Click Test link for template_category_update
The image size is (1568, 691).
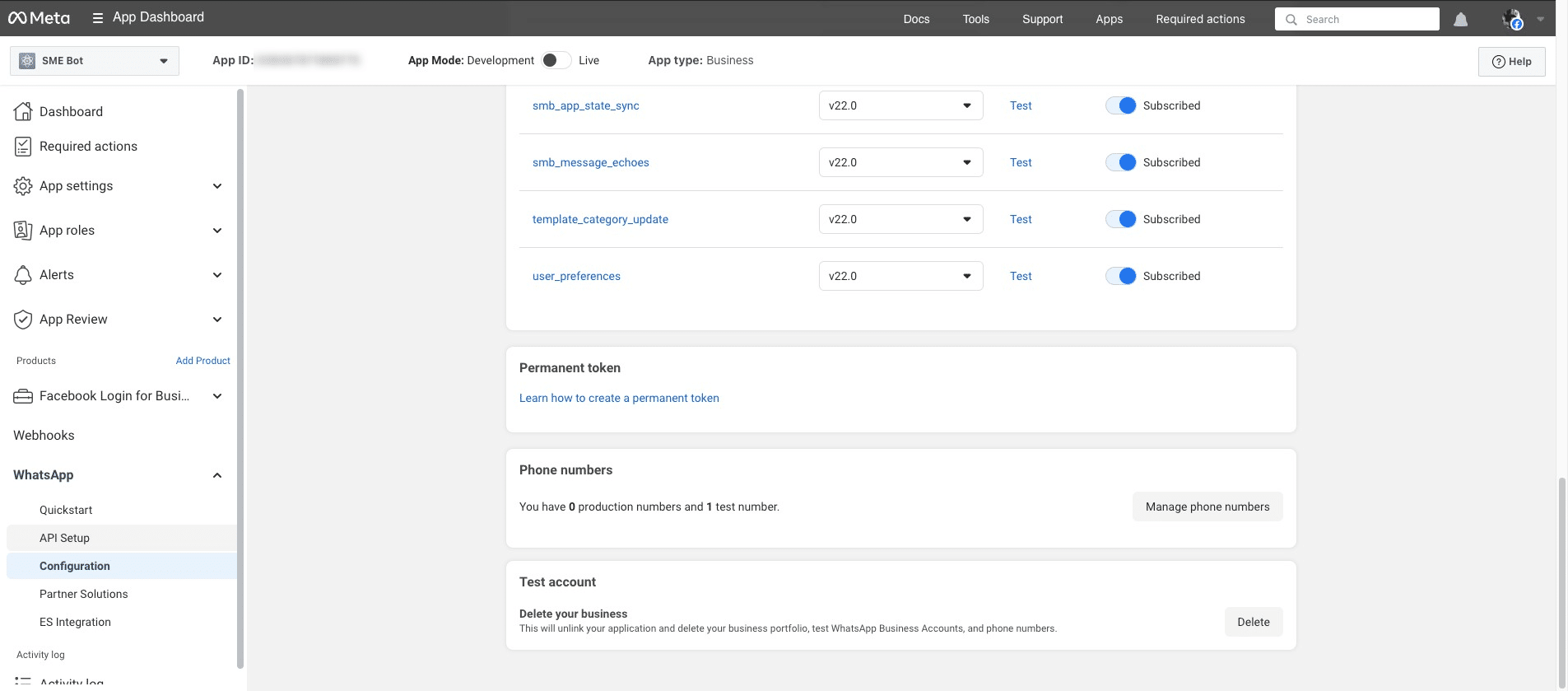[1021, 219]
